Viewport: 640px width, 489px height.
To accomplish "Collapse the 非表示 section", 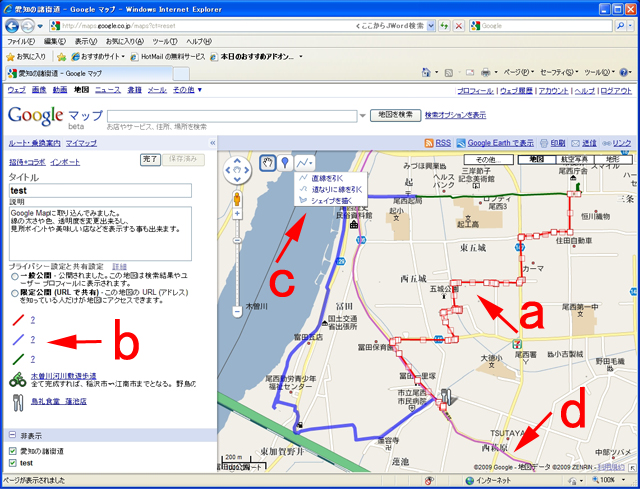I will coord(12,435).
